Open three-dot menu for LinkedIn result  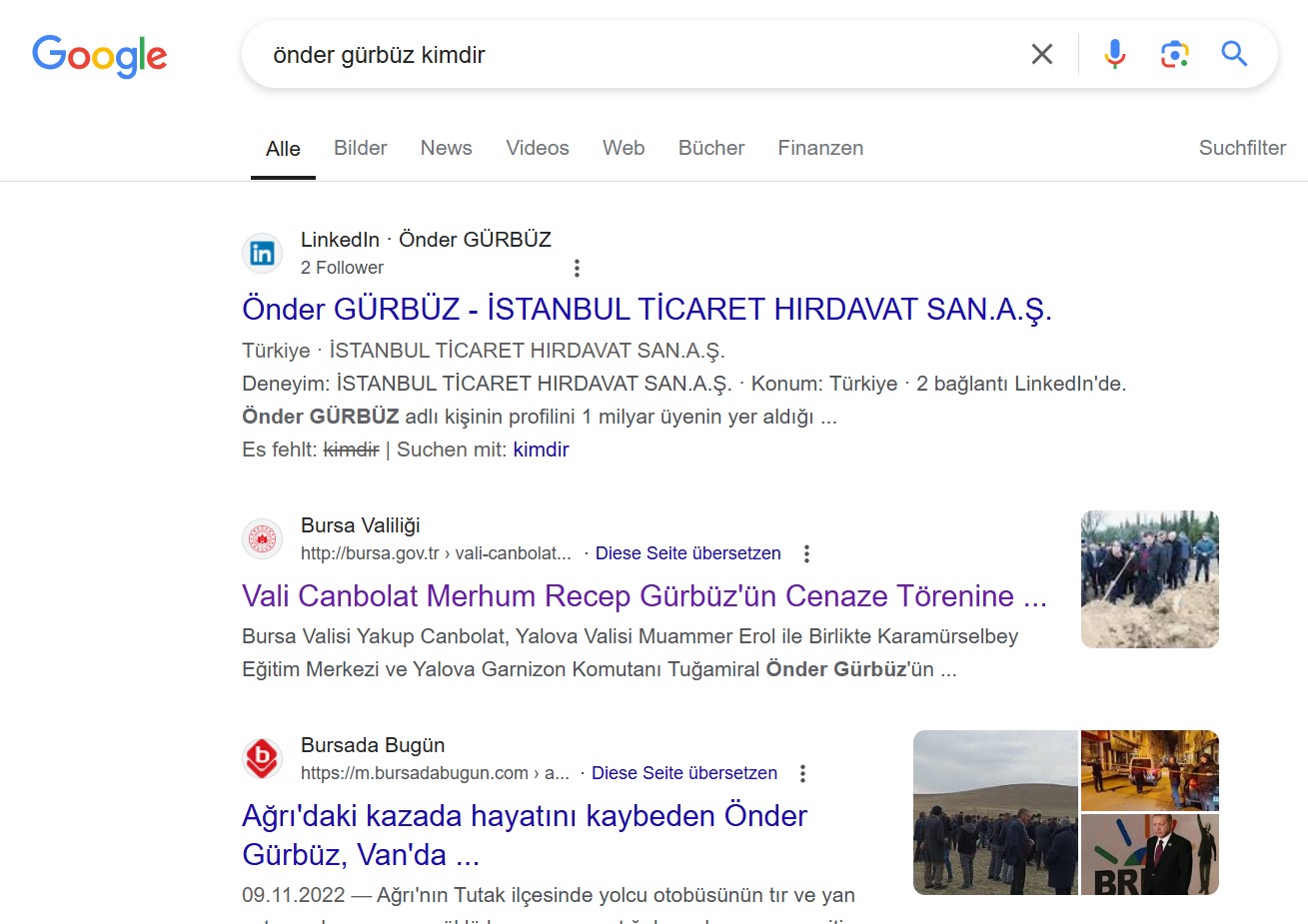pos(577,268)
